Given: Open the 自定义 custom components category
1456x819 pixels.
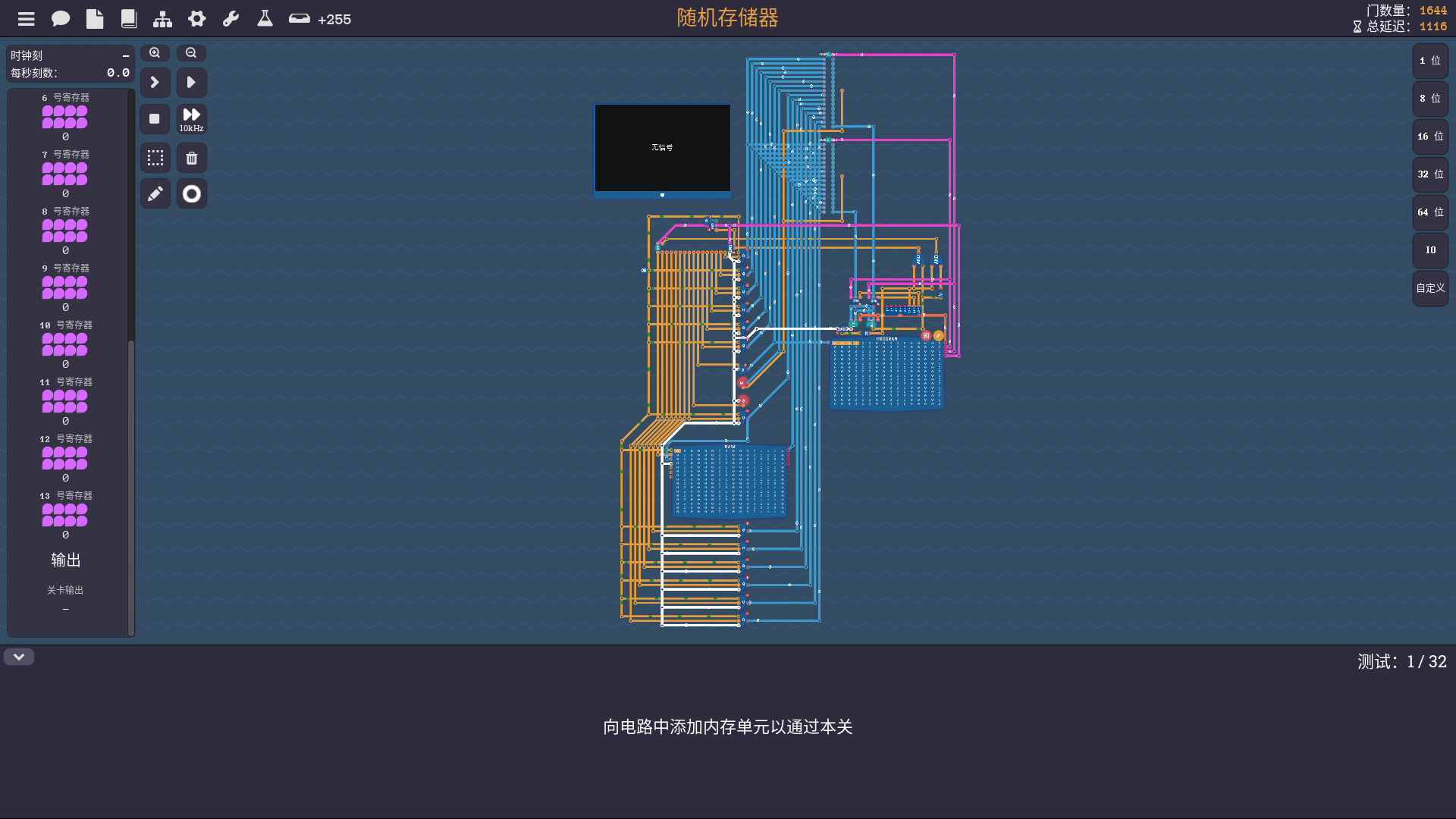Looking at the screenshot, I should [x=1430, y=288].
